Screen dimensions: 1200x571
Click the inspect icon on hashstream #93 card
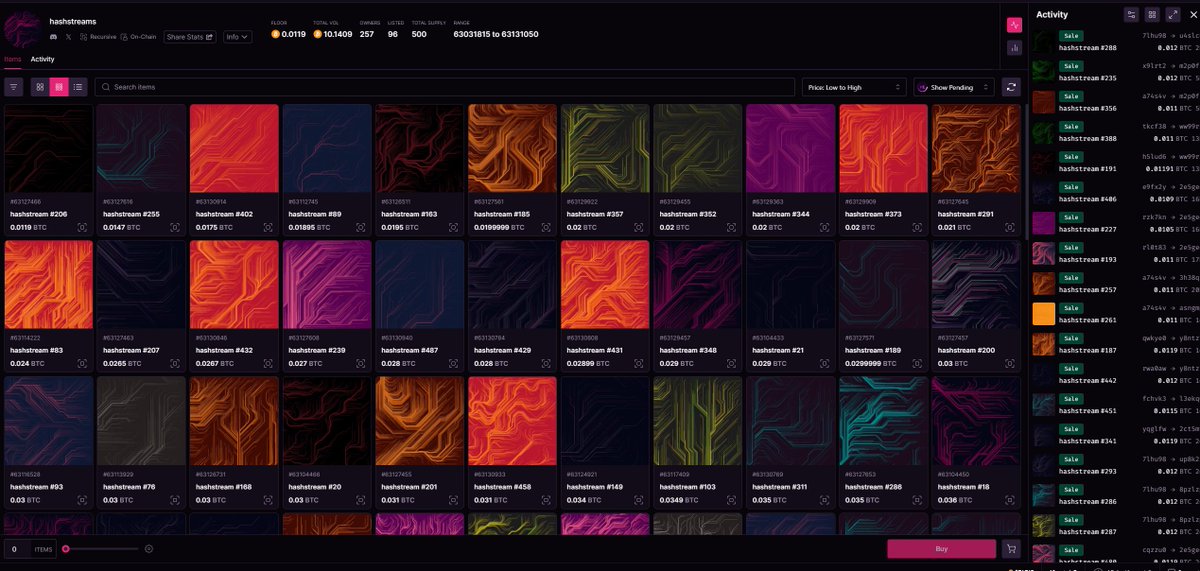(x=82, y=499)
